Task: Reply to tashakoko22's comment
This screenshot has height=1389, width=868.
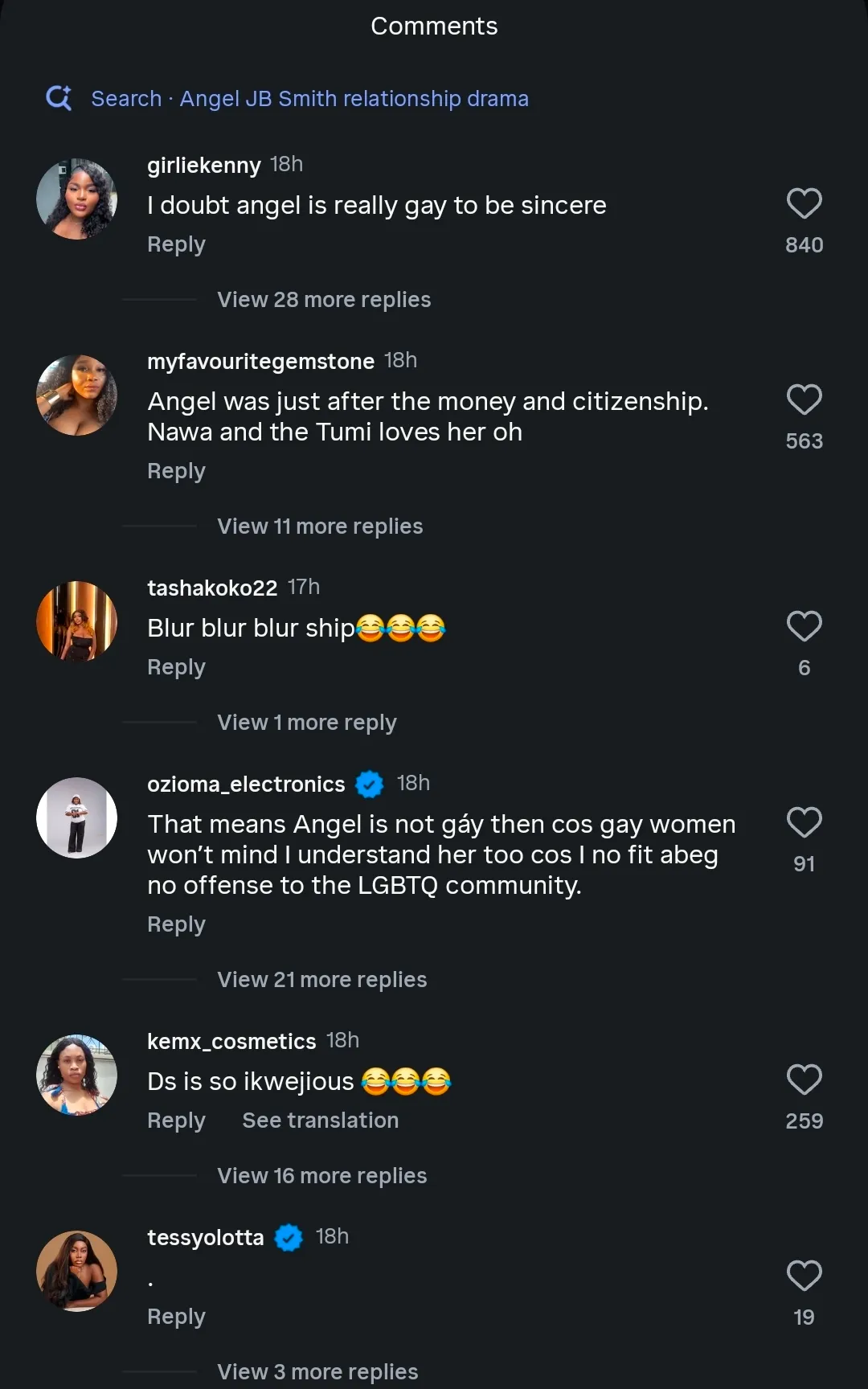Action: click(x=176, y=667)
